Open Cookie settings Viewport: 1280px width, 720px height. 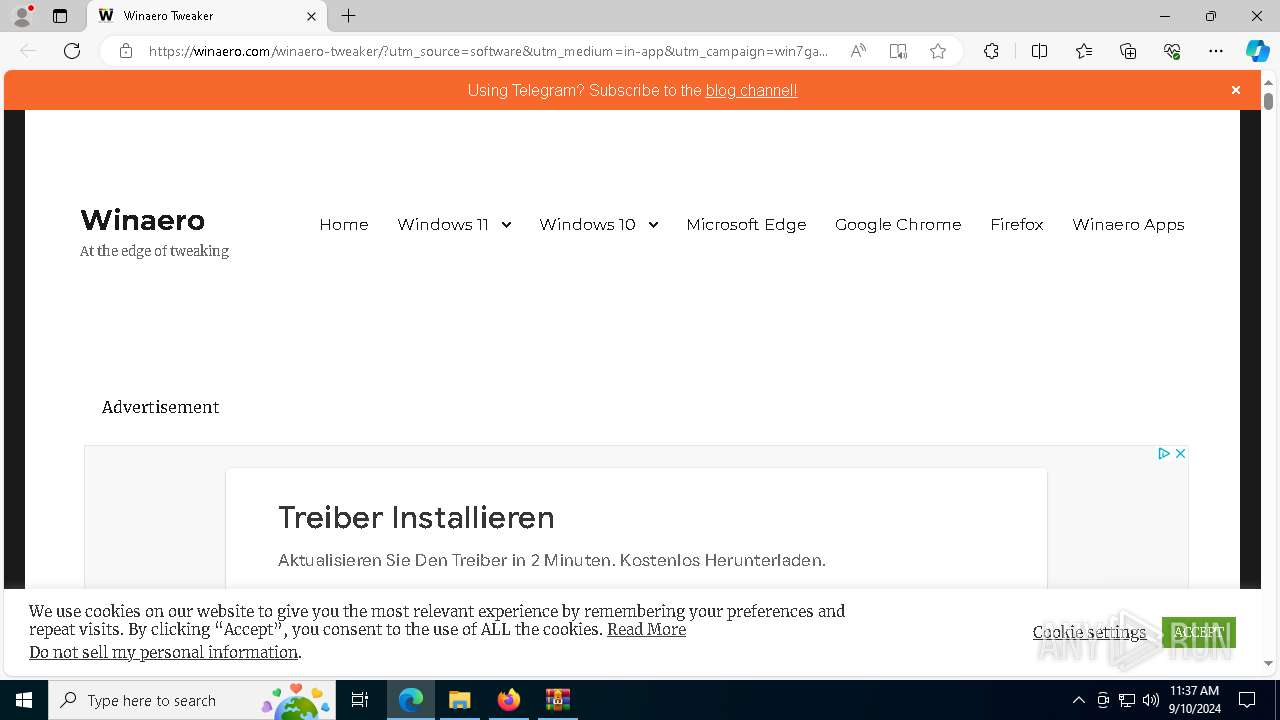tap(1089, 632)
